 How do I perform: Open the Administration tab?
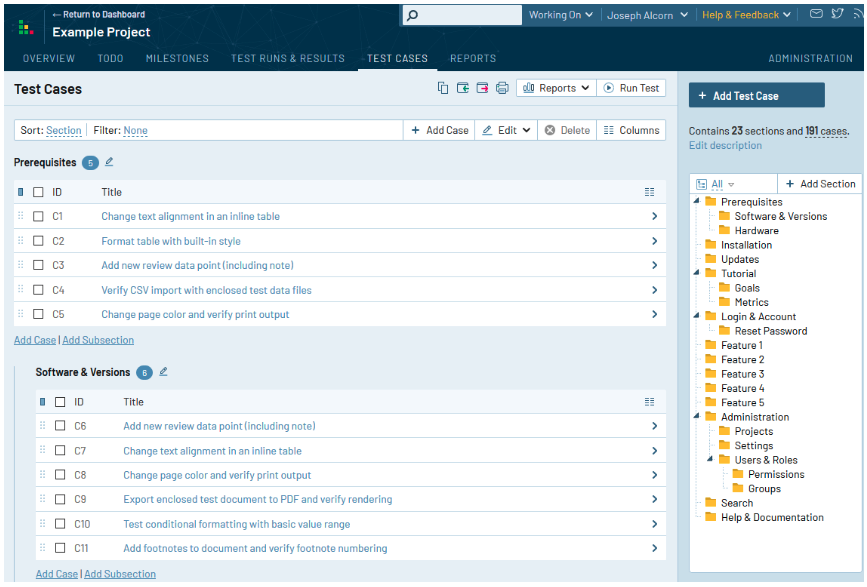pyautogui.click(x=811, y=58)
